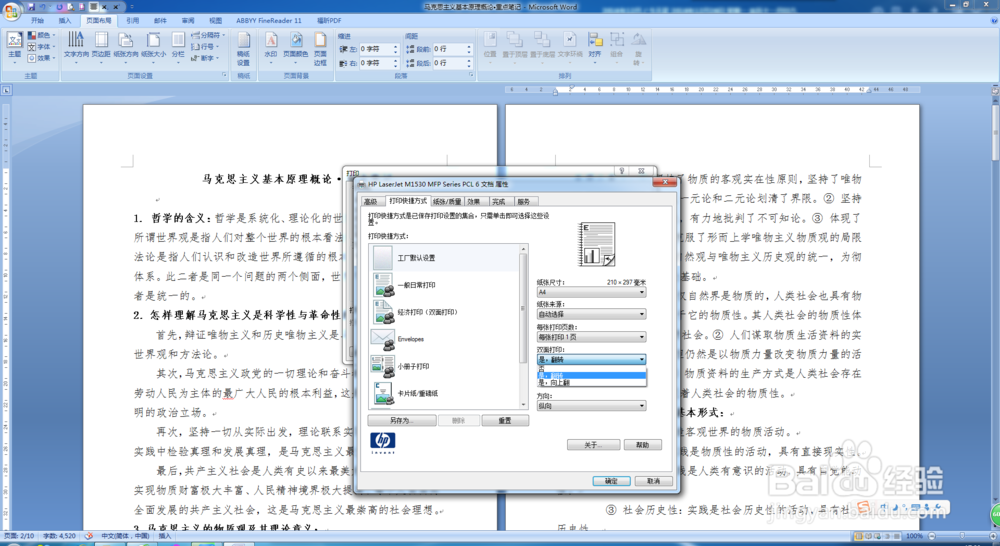The width and height of the screenshot is (1000, 546).
Task: Click the 取消 cancel button
Action: 654,481
